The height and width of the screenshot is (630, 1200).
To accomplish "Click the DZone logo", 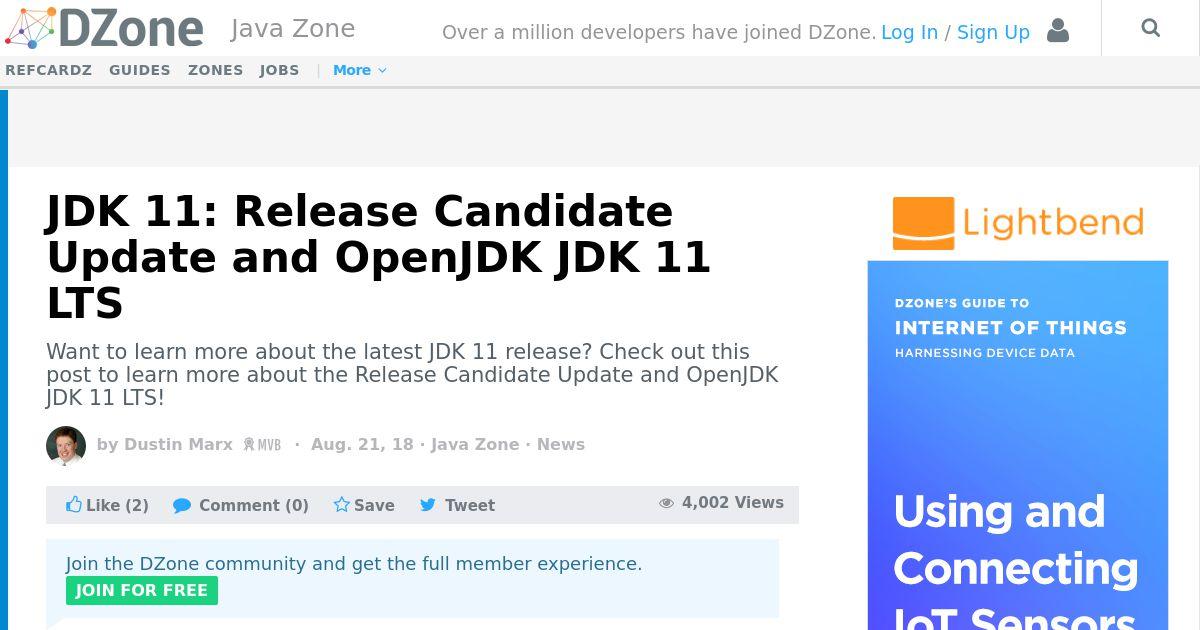I will tap(104, 28).
